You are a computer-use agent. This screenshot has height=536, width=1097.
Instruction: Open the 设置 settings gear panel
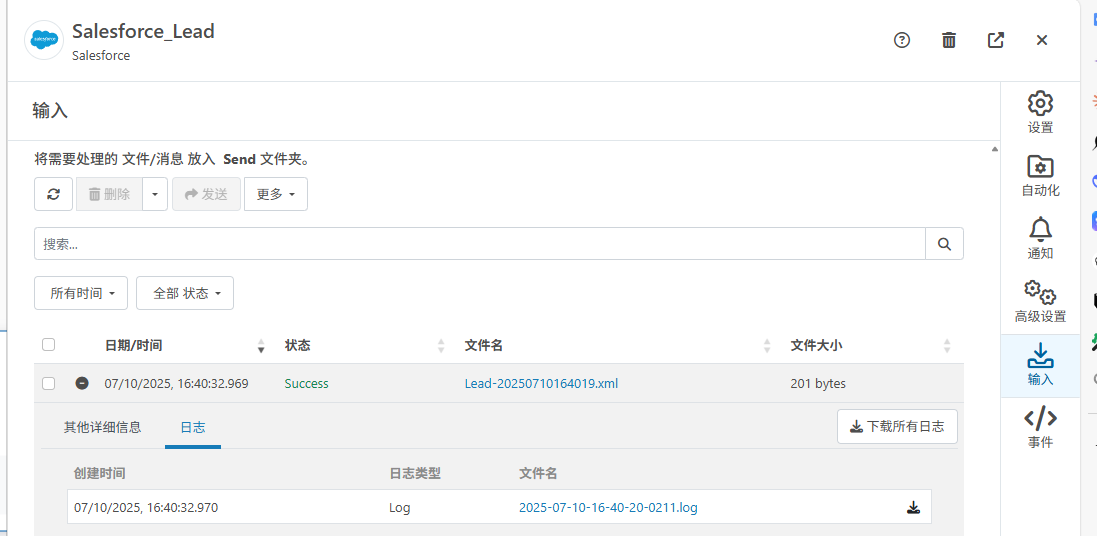pos(1040,112)
